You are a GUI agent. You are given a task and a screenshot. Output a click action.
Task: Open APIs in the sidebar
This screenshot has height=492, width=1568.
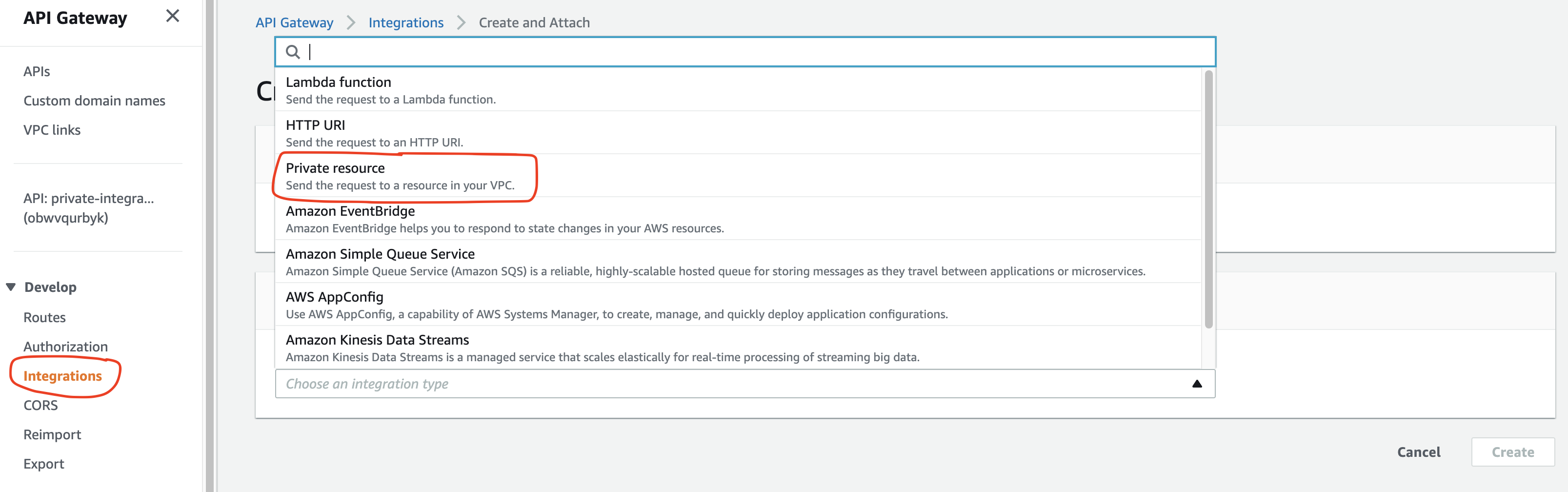(37, 71)
